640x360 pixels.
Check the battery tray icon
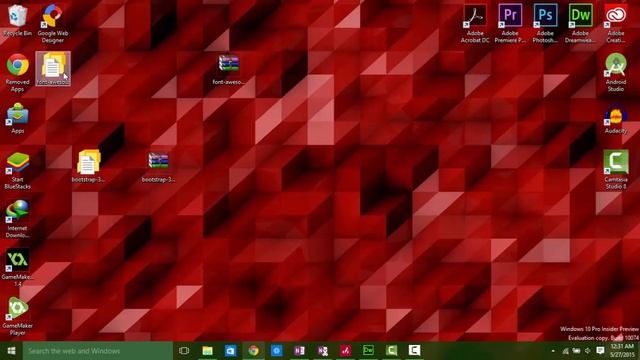[x=576, y=351]
